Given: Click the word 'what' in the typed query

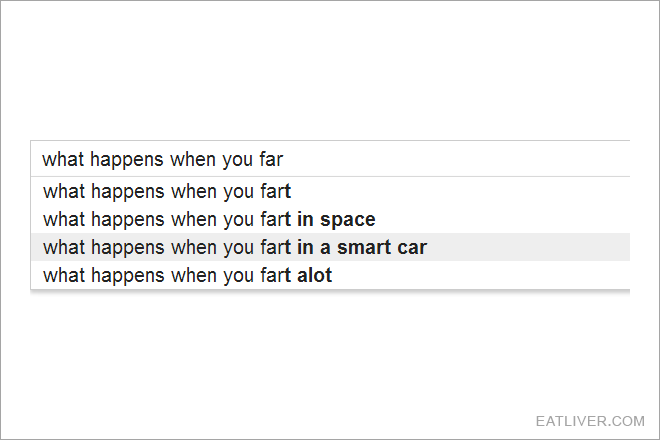Looking at the screenshot, I should [63, 160].
